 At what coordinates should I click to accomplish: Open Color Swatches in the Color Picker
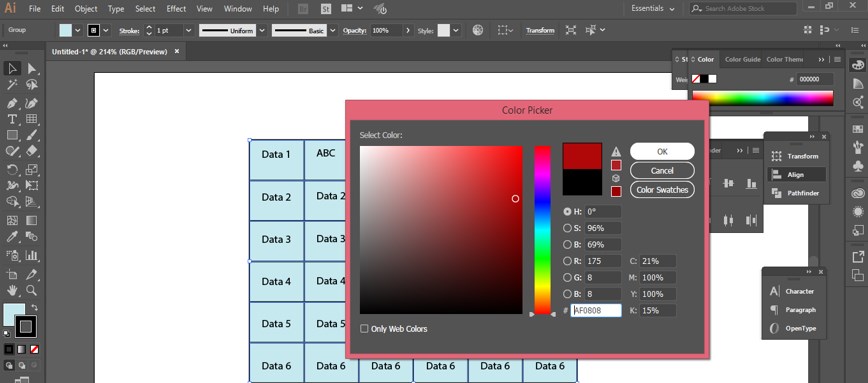coord(662,190)
